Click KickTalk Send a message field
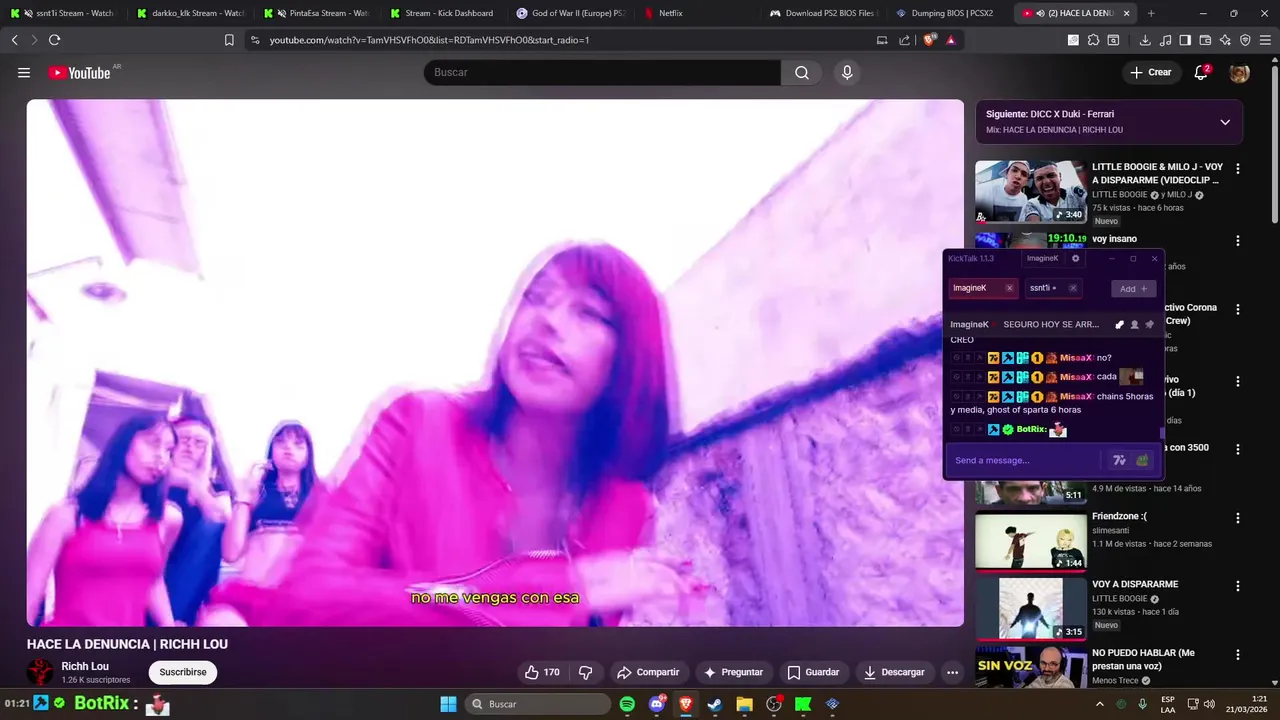 point(1027,460)
